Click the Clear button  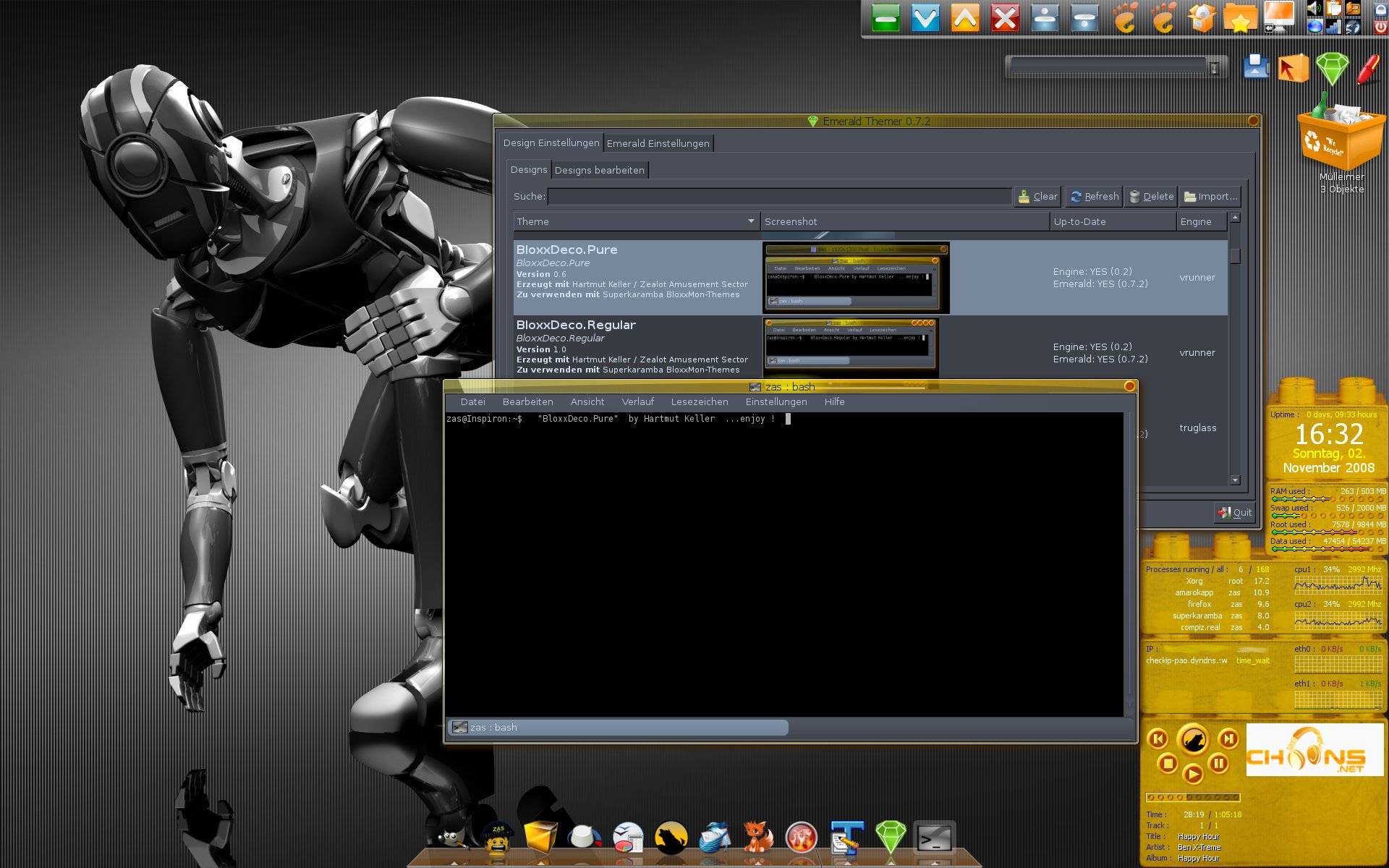coord(1038,196)
